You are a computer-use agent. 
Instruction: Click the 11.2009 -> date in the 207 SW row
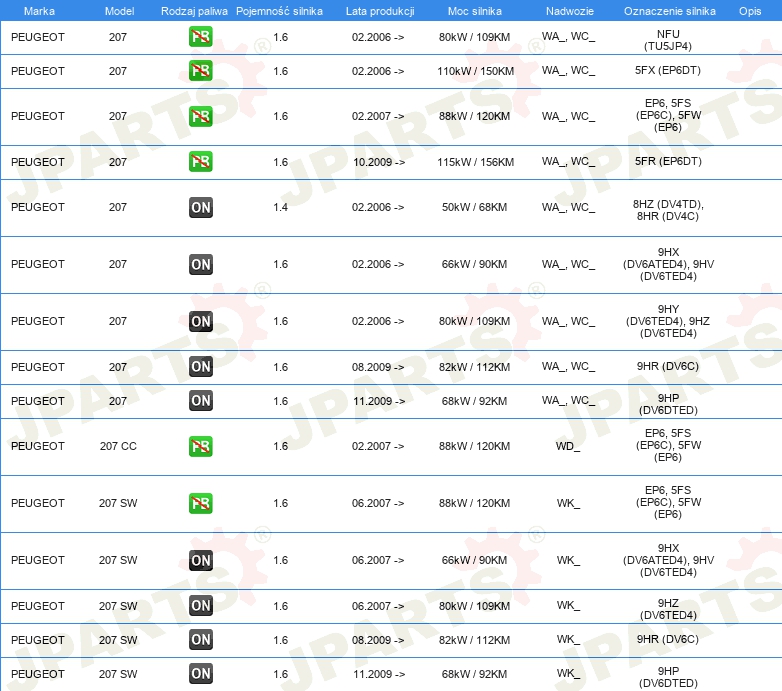tap(379, 674)
